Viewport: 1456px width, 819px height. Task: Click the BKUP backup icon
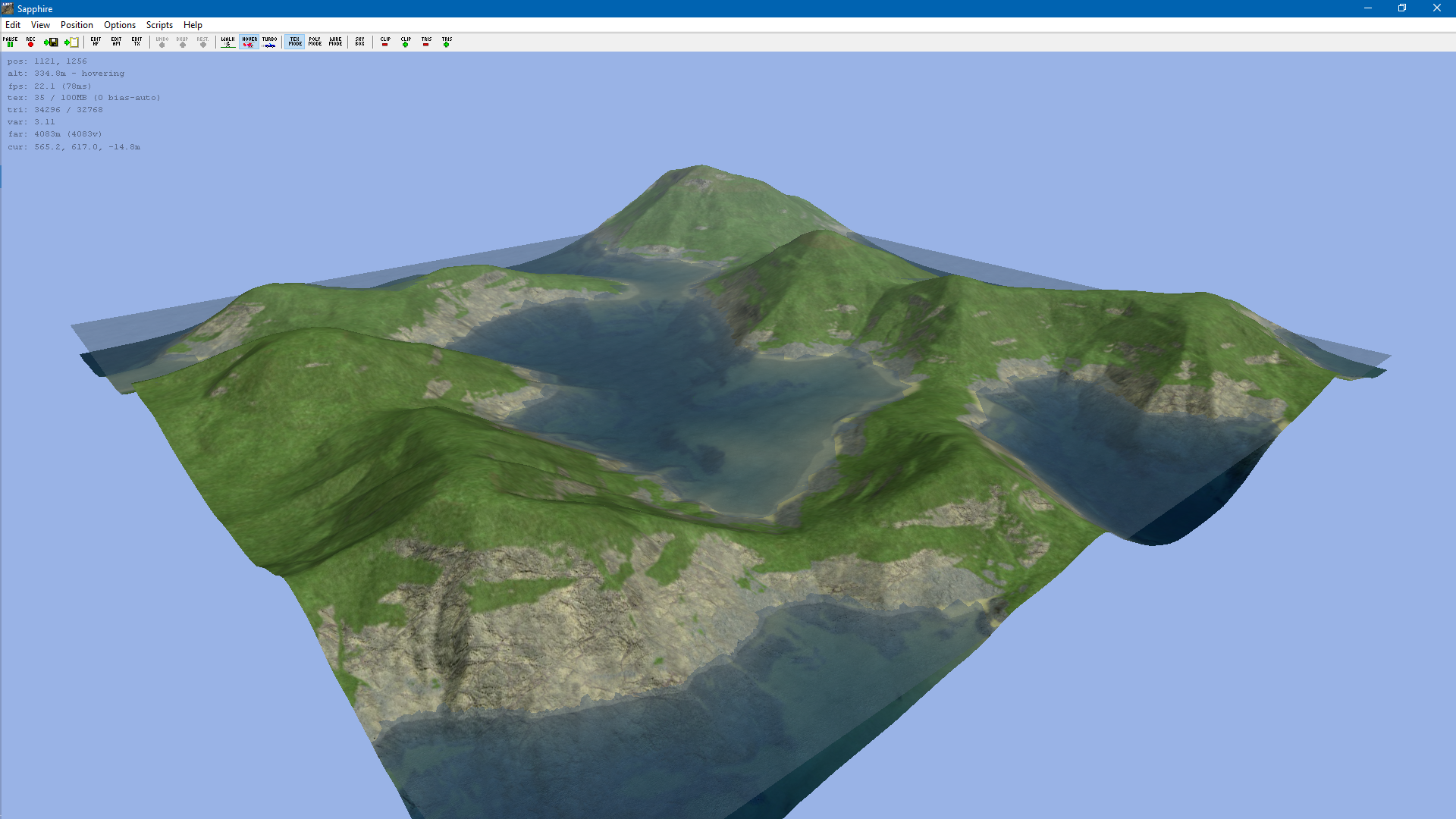[x=183, y=42]
